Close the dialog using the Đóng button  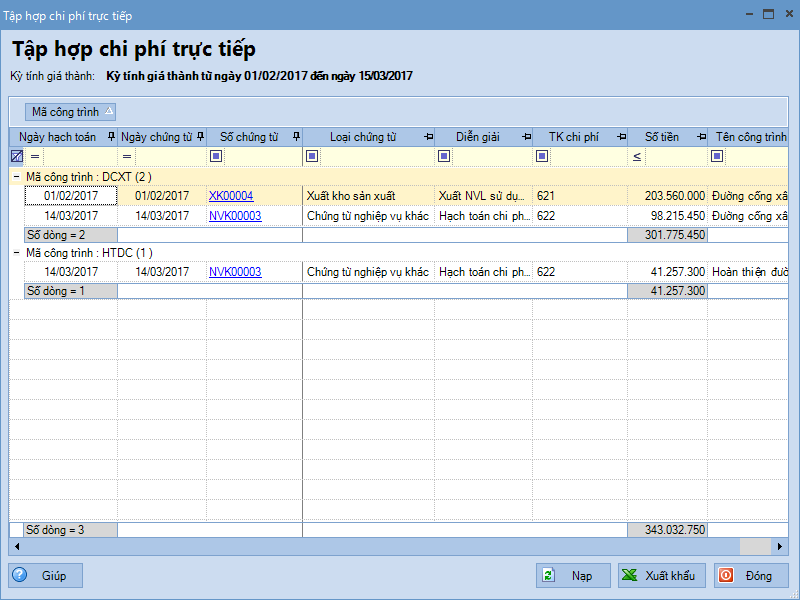click(751, 575)
